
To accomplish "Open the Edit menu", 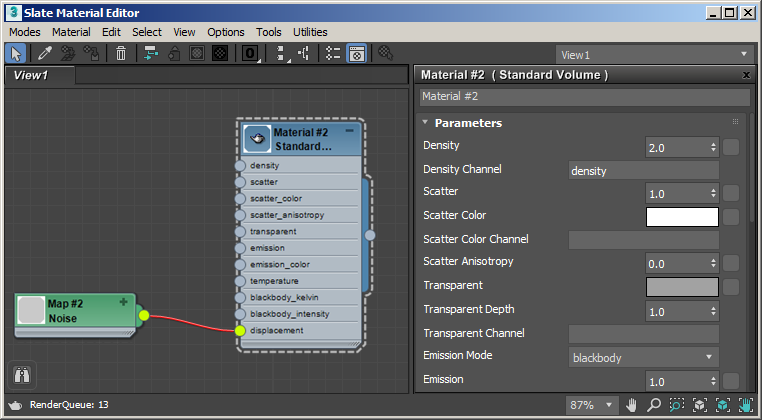I will click(111, 32).
